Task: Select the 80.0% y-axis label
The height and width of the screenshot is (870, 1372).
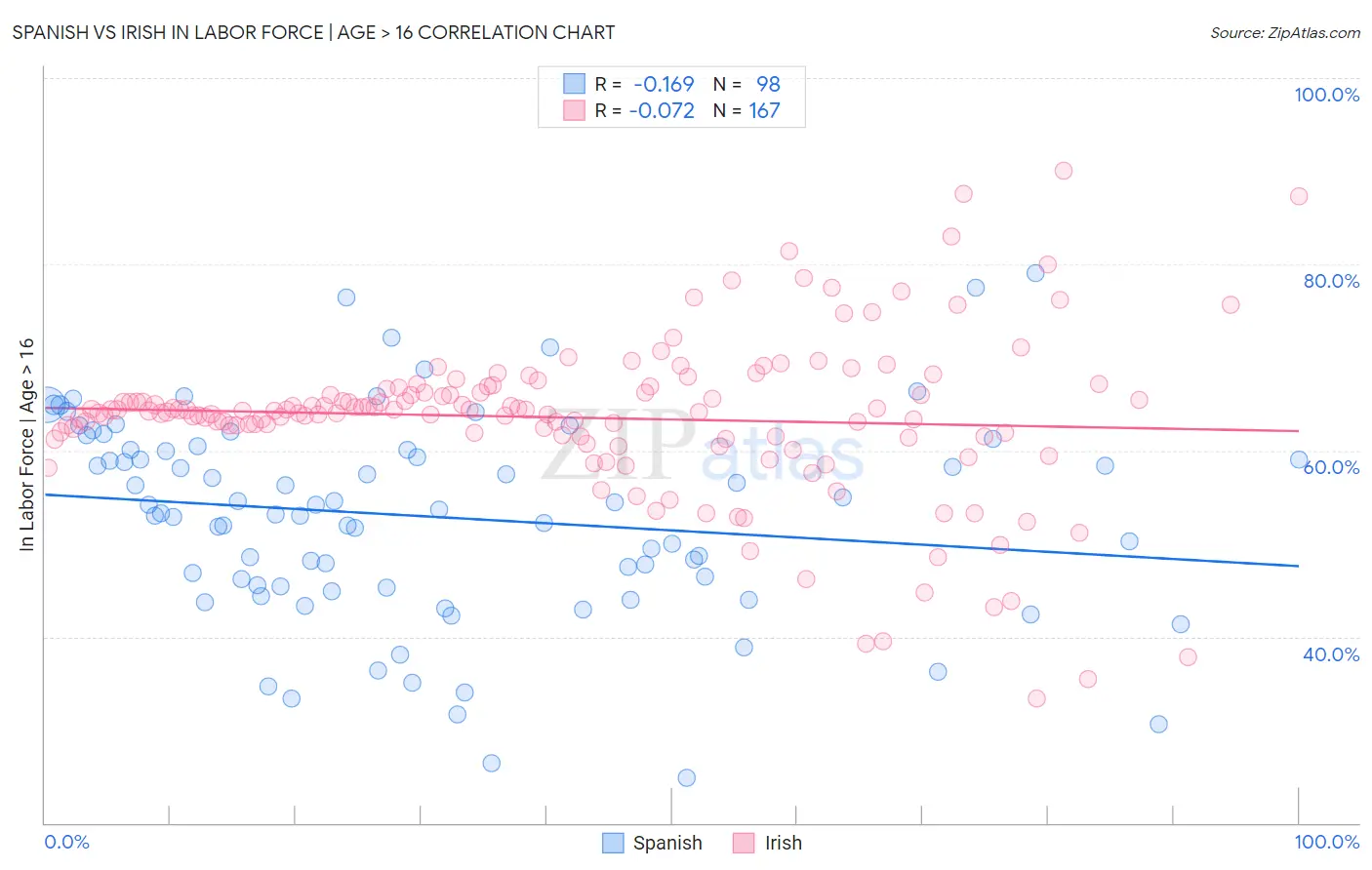Action: point(1331,281)
